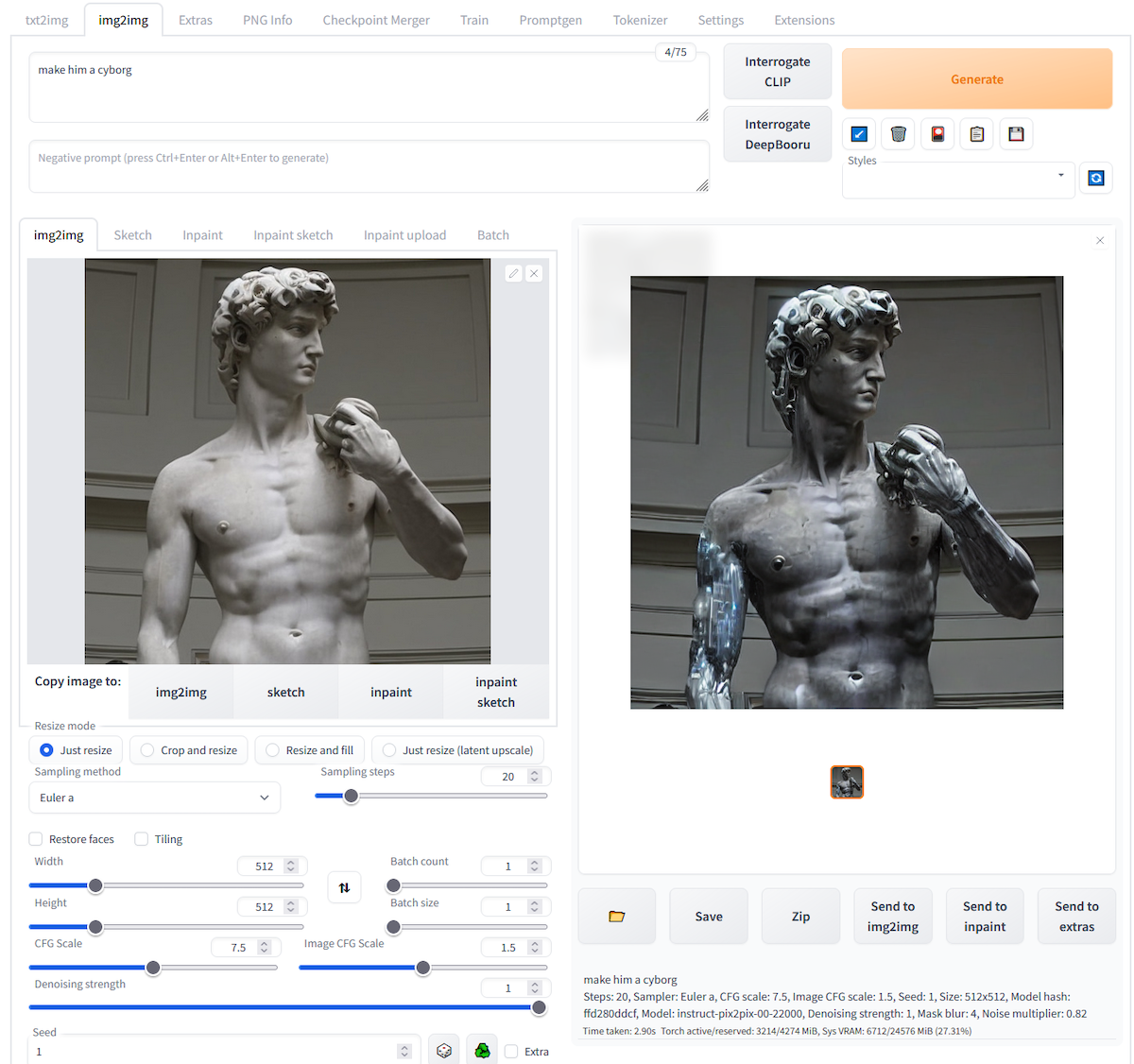This screenshot has width=1134, height=1064.
Task: Clear the prompt using the trash icon
Action: 898,133
